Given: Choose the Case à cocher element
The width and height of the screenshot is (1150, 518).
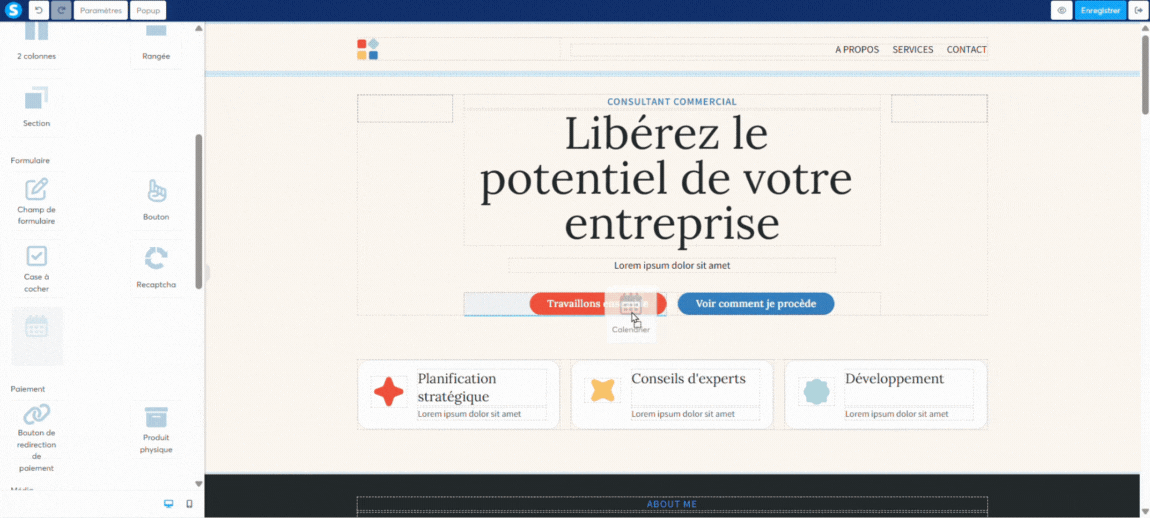Looking at the screenshot, I should pyautogui.click(x=37, y=269).
